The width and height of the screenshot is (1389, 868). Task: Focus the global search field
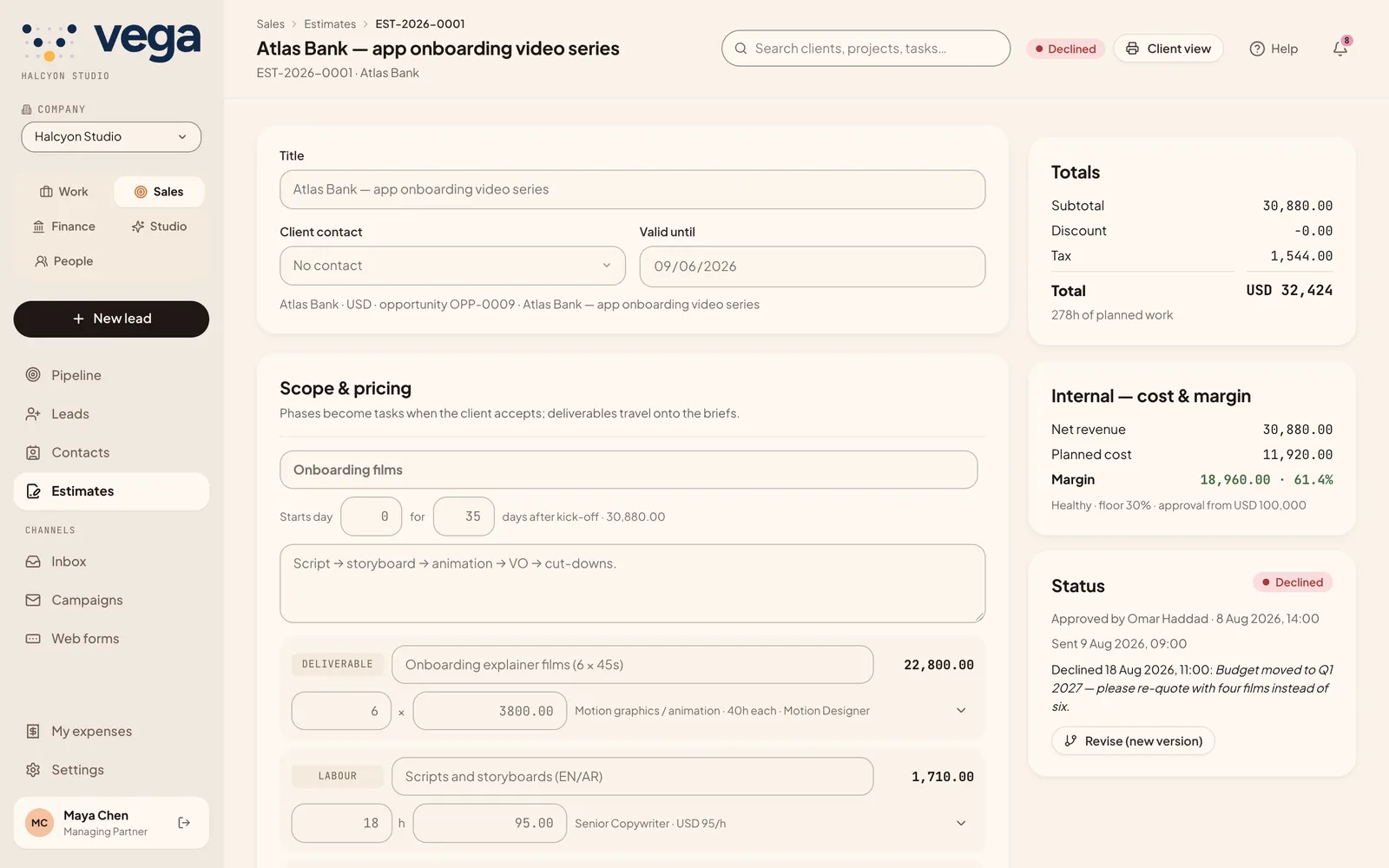point(866,49)
